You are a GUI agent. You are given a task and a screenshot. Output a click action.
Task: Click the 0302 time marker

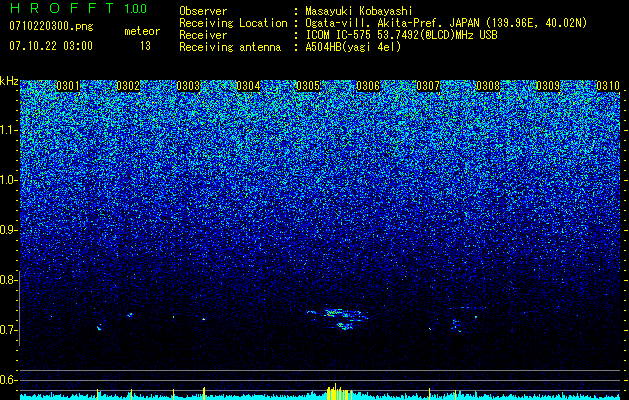[x=128, y=86]
